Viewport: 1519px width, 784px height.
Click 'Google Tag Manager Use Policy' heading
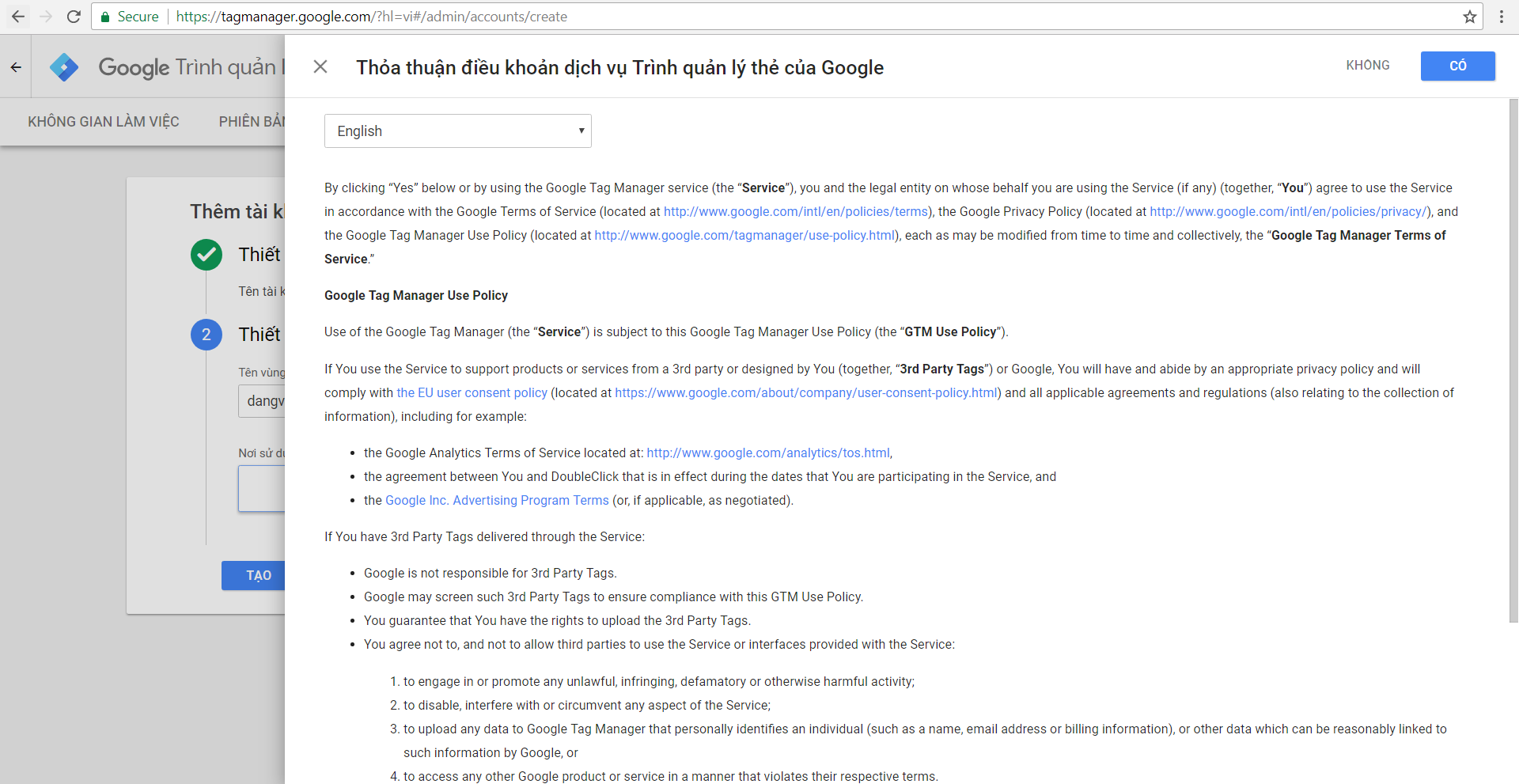click(416, 295)
